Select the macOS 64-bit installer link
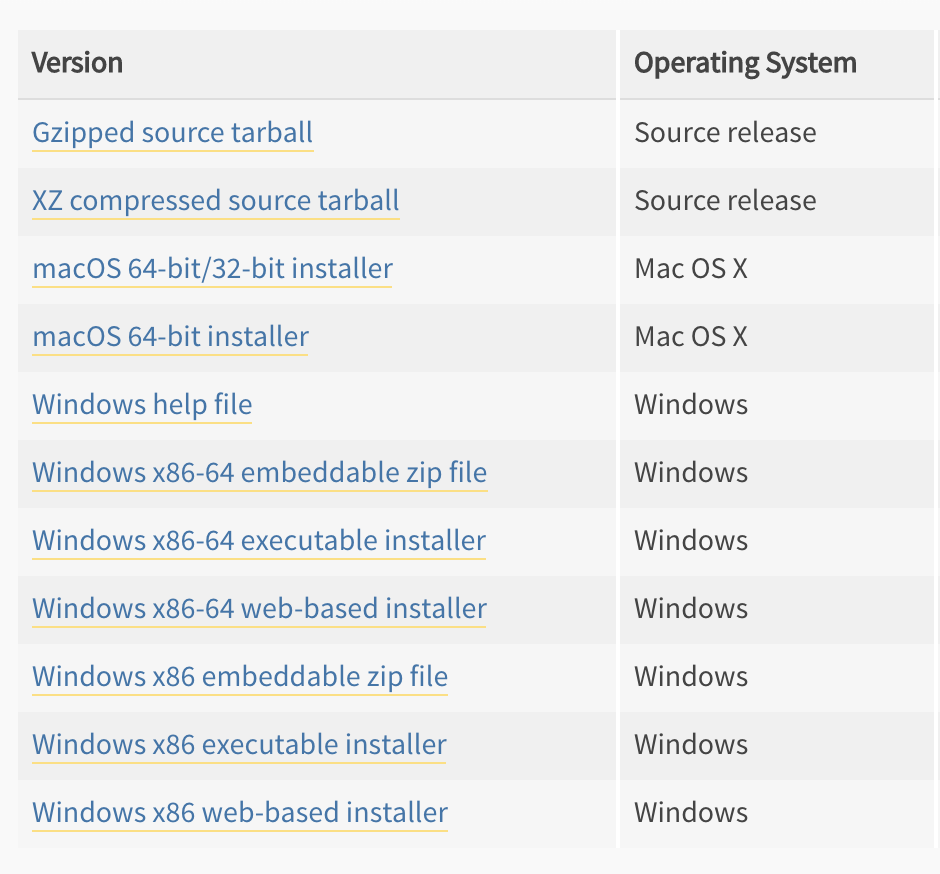 coord(170,337)
